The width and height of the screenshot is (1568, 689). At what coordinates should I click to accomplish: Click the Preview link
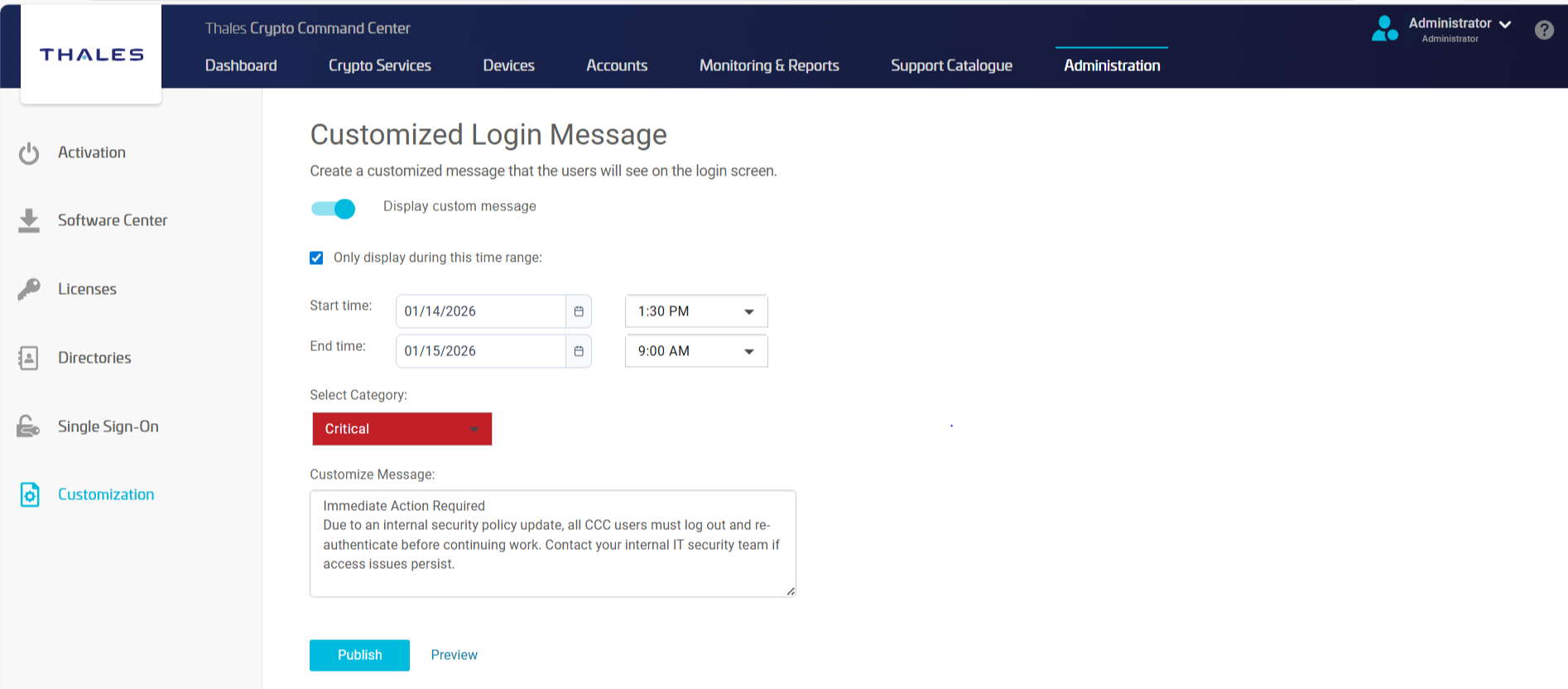coord(454,655)
